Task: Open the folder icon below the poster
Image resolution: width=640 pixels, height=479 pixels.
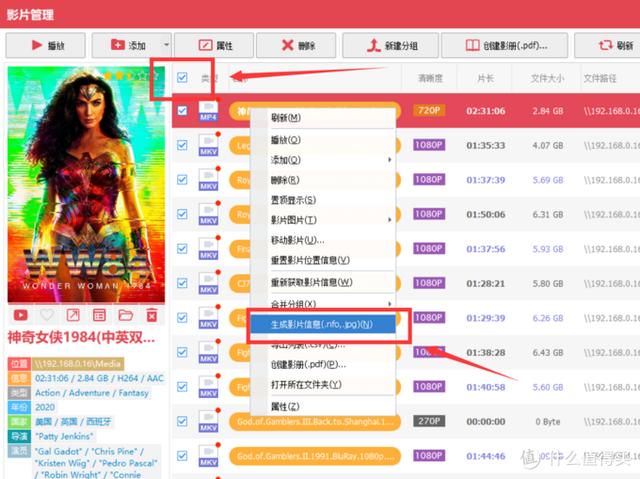Action: pyautogui.click(x=126, y=315)
